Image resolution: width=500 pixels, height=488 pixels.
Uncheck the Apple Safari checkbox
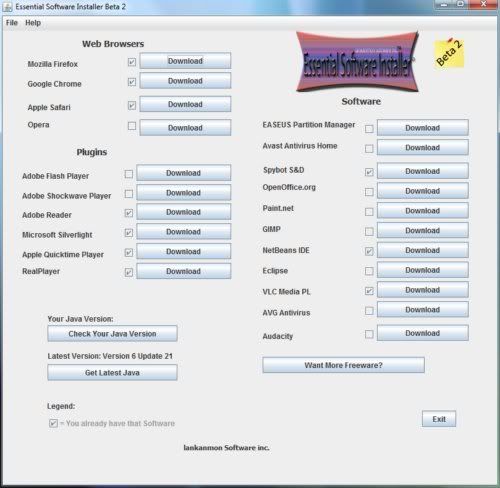[x=132, y=105]
